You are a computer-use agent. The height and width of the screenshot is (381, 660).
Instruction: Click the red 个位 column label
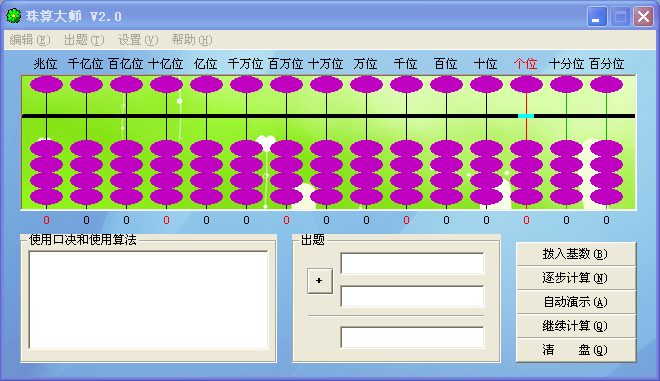click(x=526, y=64)
